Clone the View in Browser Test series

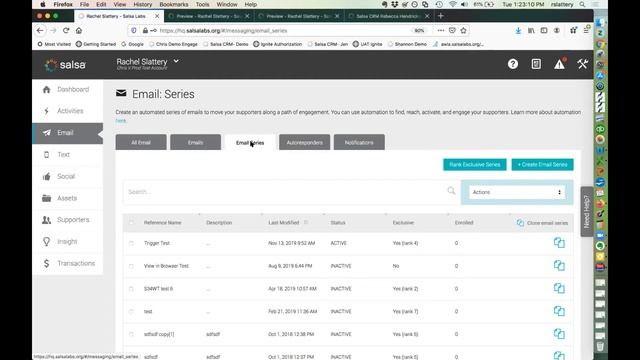[x=559, y=266]
